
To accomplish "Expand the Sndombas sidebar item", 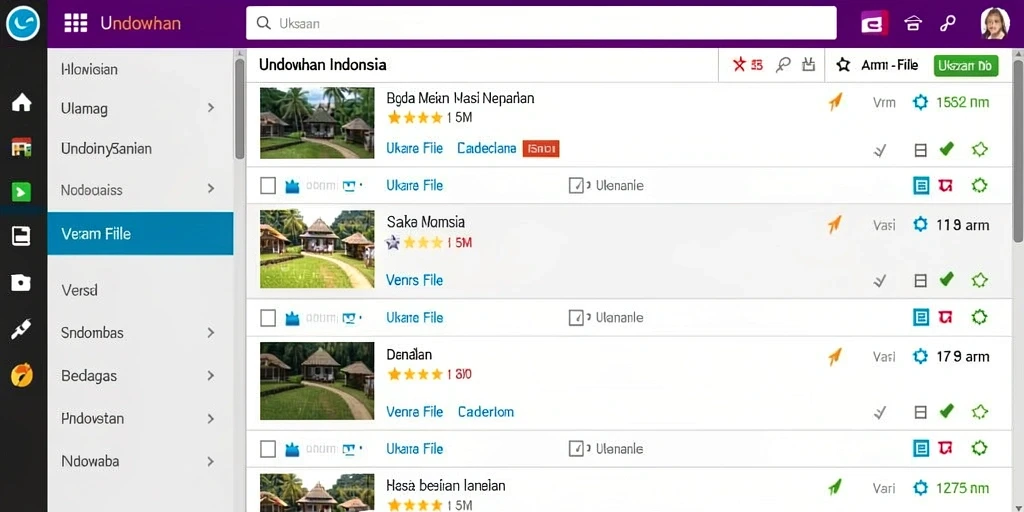I will (210, 332).
